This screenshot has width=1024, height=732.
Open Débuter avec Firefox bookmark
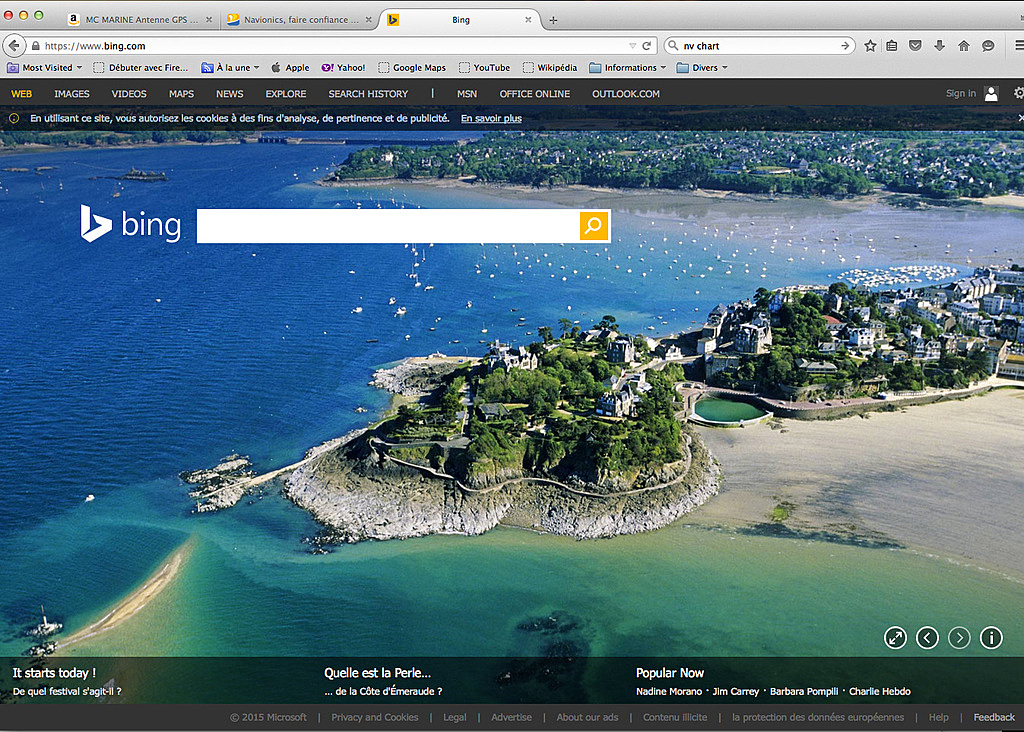[140, 67]
